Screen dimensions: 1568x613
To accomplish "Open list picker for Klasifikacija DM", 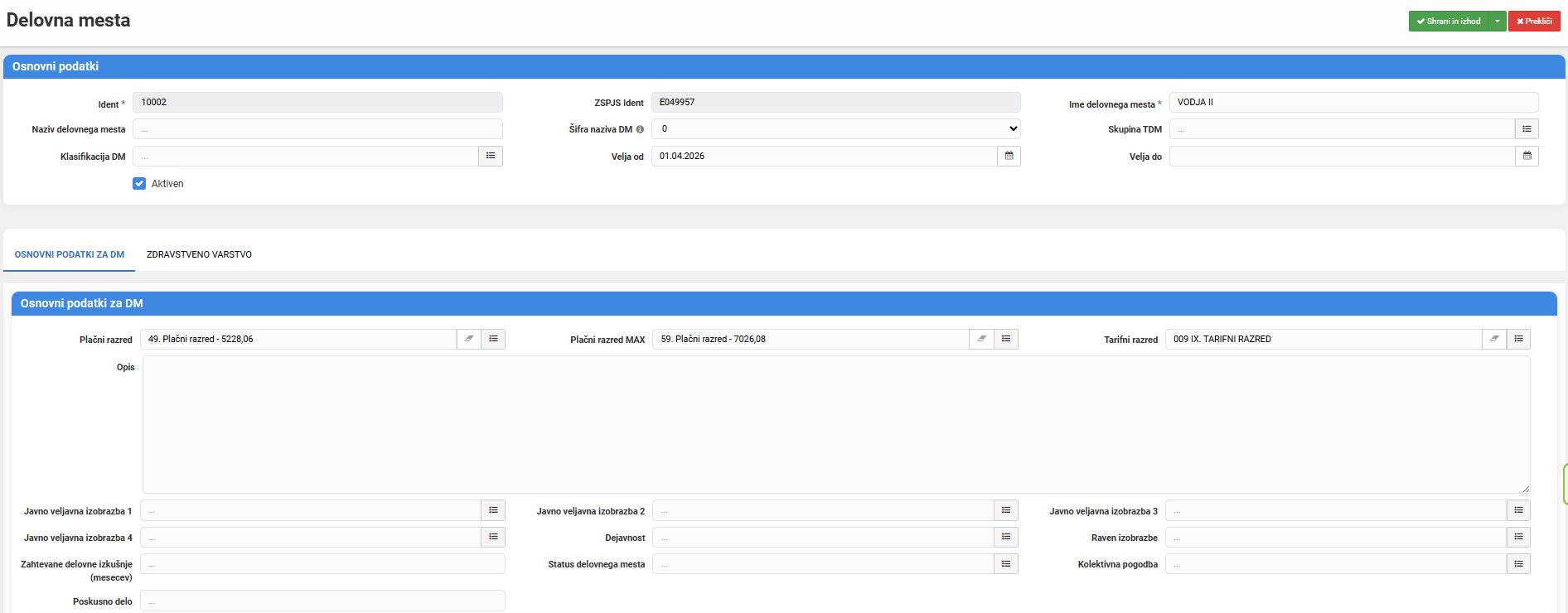I will coord(491,156).
